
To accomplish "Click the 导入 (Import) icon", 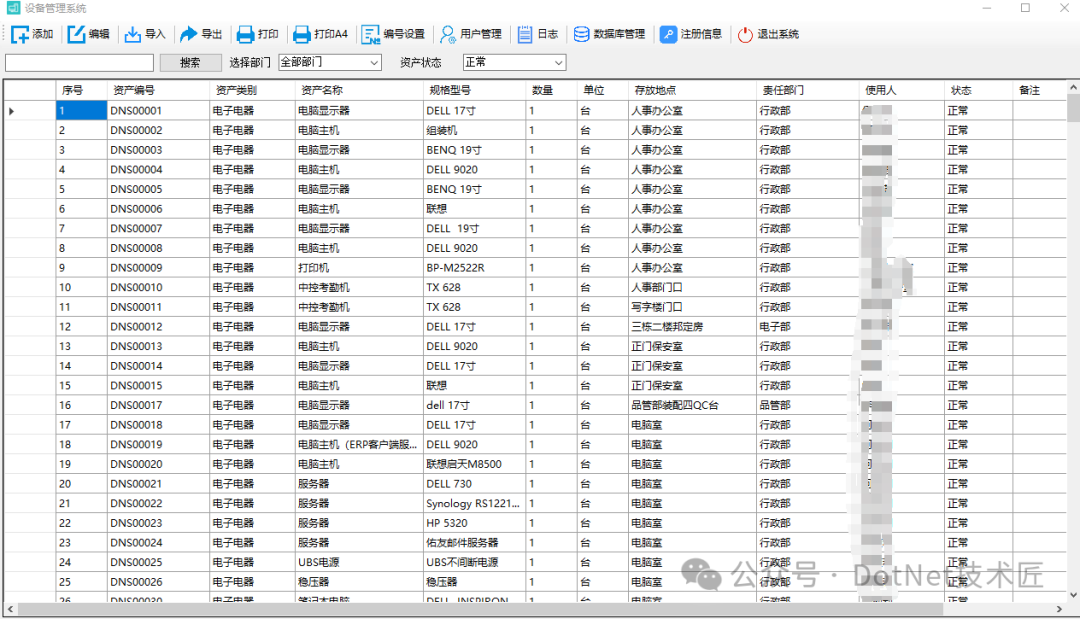I will click(x=133, y=34).
